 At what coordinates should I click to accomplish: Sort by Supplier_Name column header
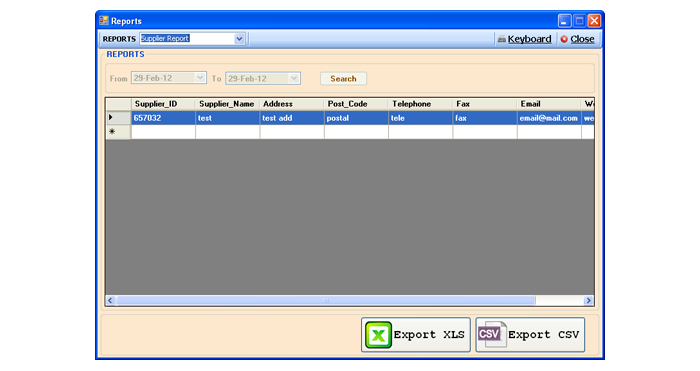(227, 104)
